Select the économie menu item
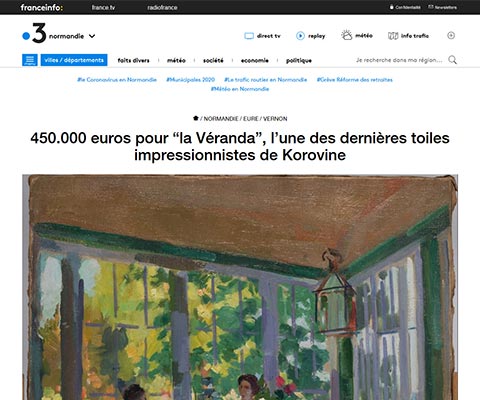Viewport: 480px width, 400px height. coord(255,60)
